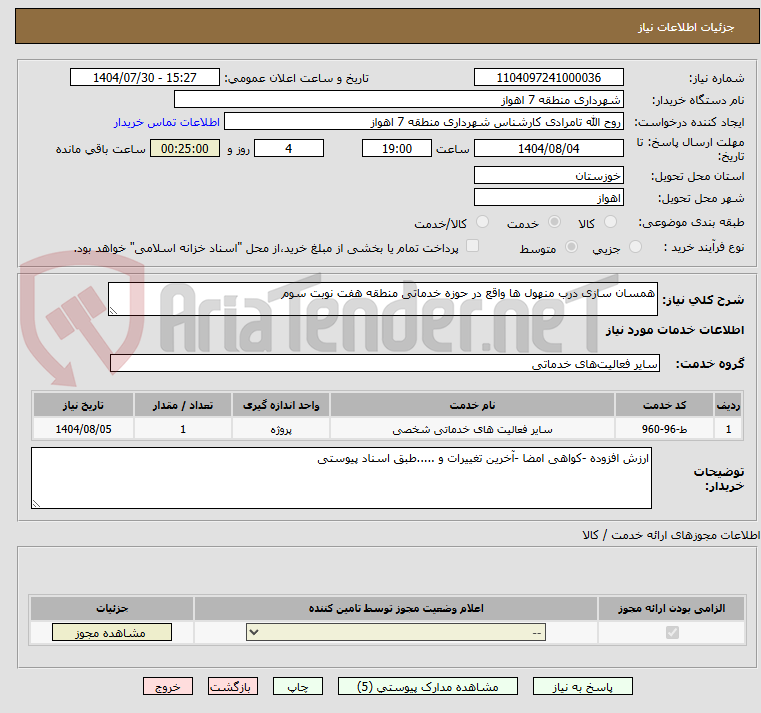Click the requester field روح الله تامرادی

click(x=423, y=122)
